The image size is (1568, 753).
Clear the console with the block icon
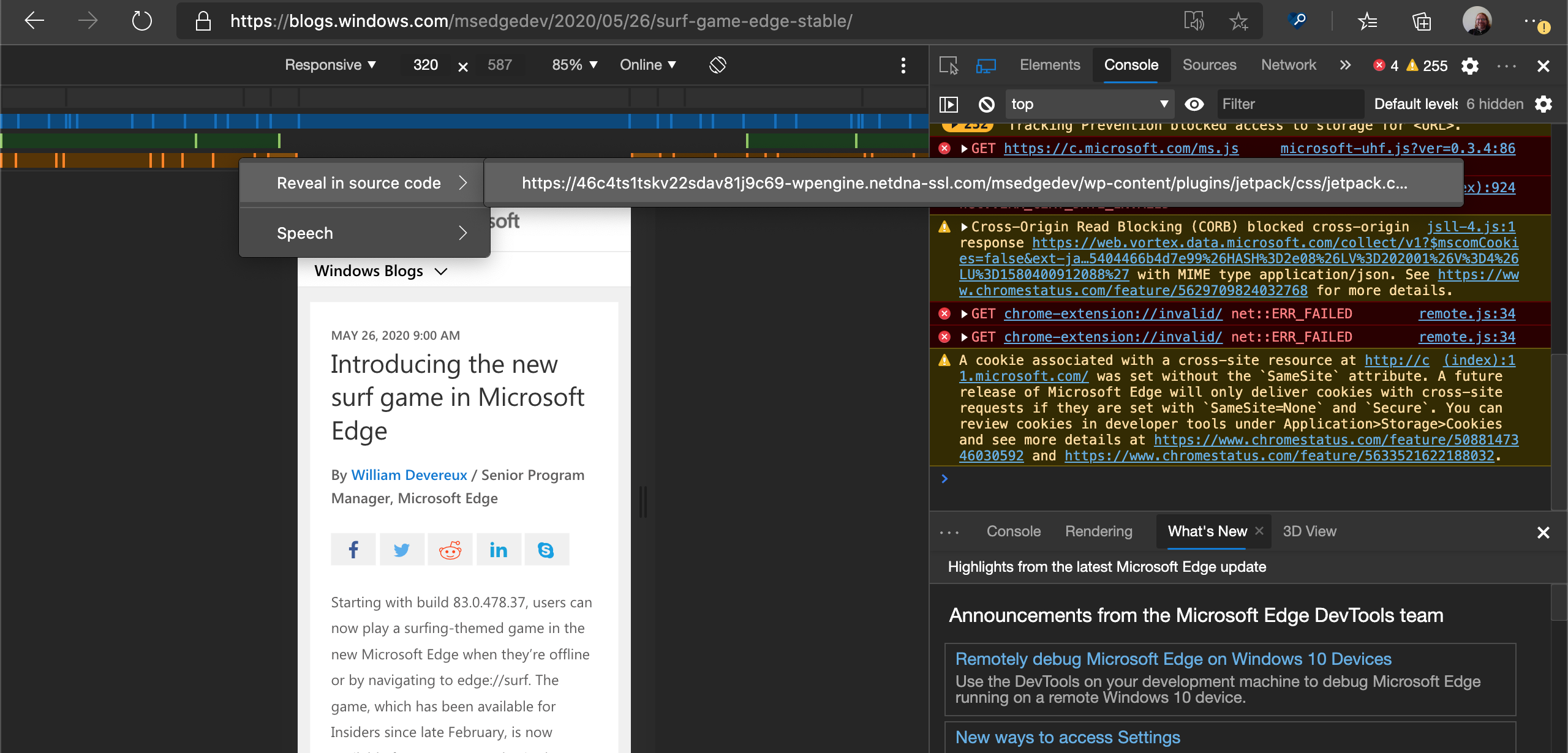pos(986,104)
